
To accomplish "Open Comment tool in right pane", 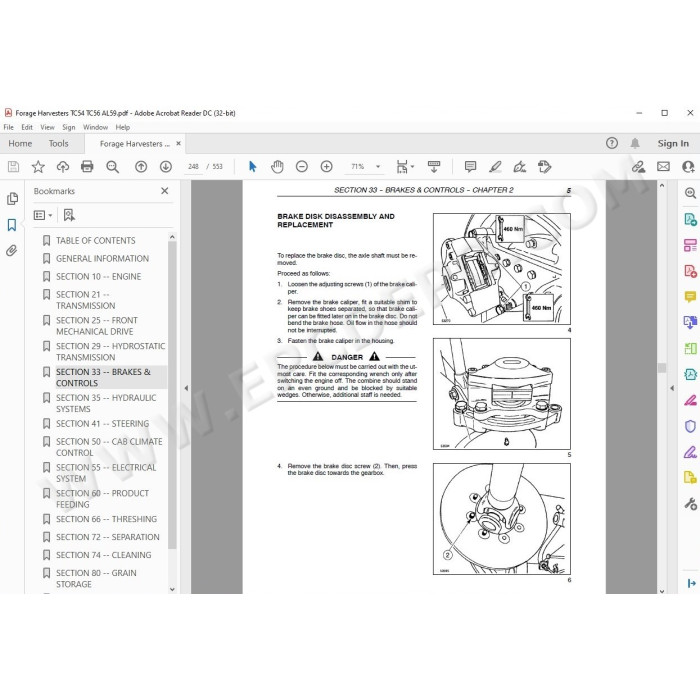I will (x=690, y=296).
